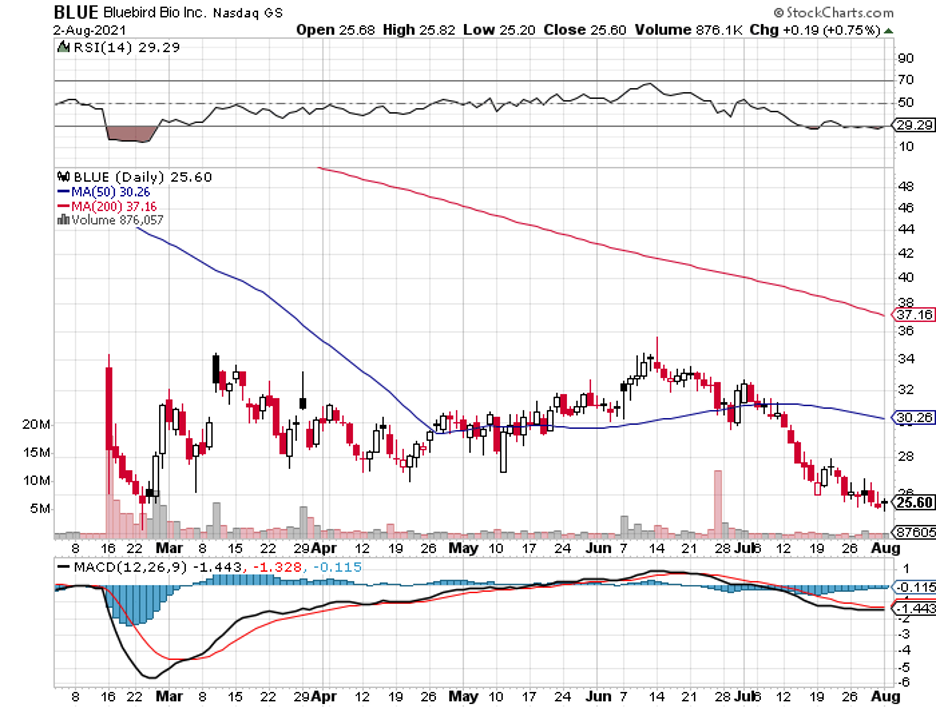Click the Volume legend bar icon
Screen dimensions: 936x708
click(60, 220)
